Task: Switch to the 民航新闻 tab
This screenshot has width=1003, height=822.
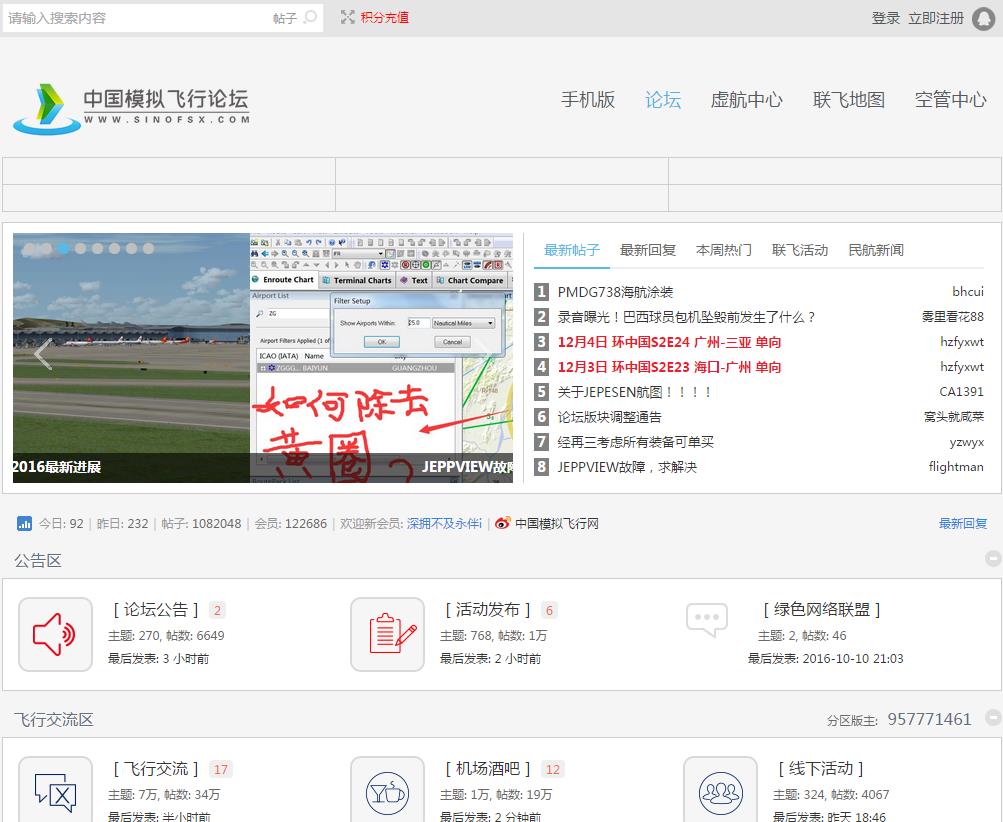Action: pyautogui.click(x=876, y=250)
